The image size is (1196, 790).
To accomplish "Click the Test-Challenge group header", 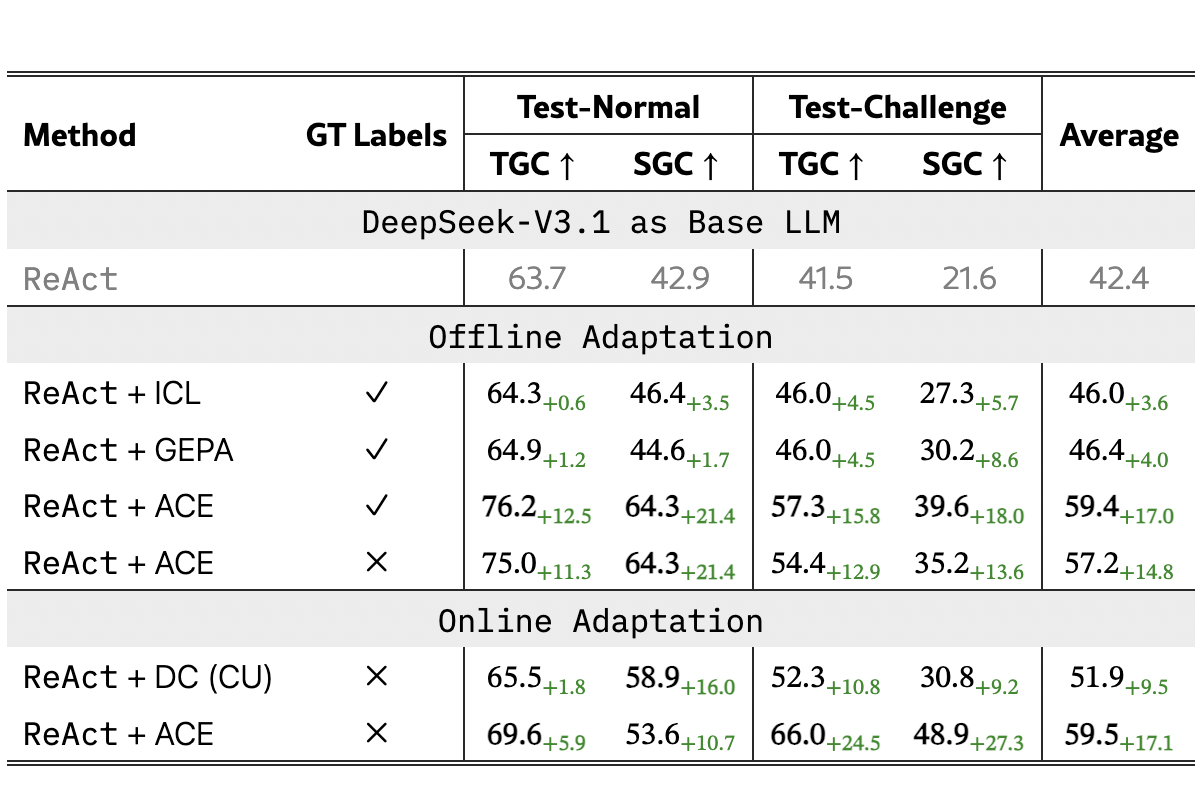I will [x=897, y=107].
